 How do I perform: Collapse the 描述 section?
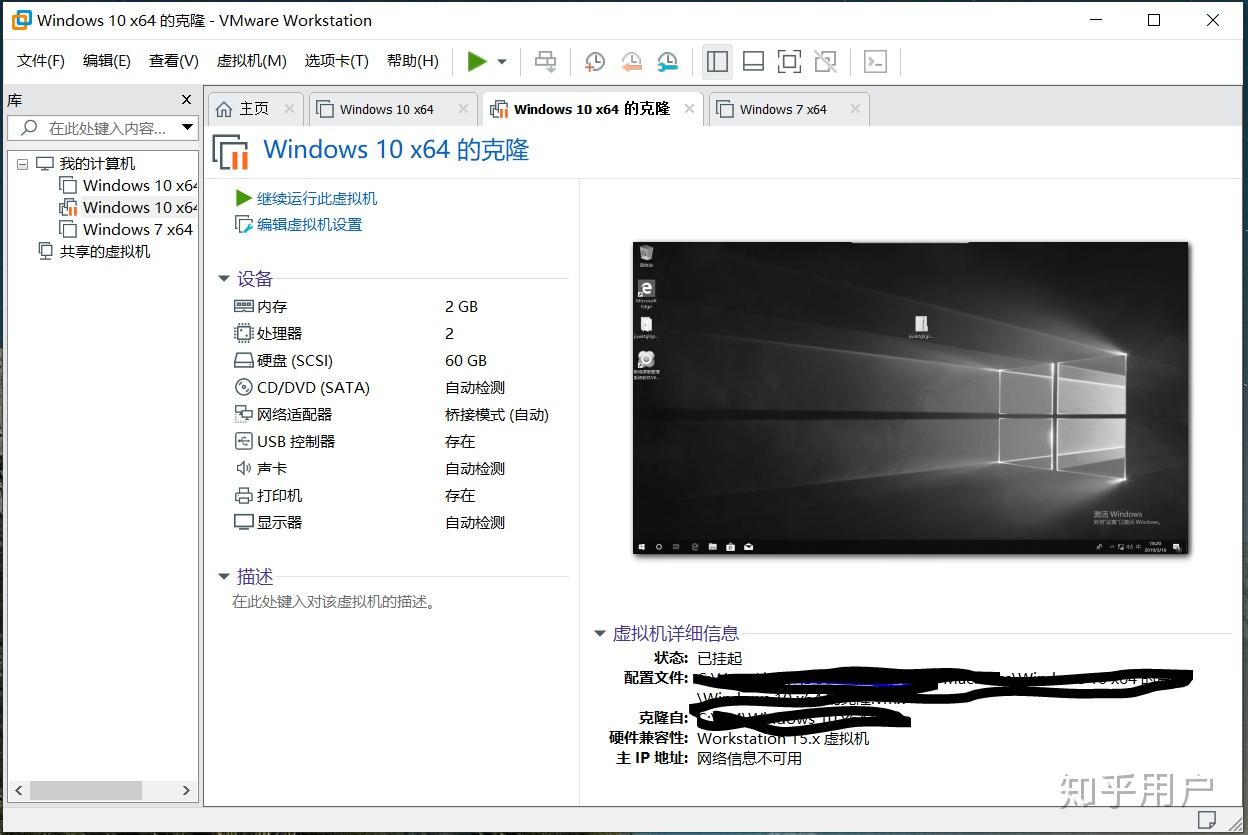coord(224,576)
